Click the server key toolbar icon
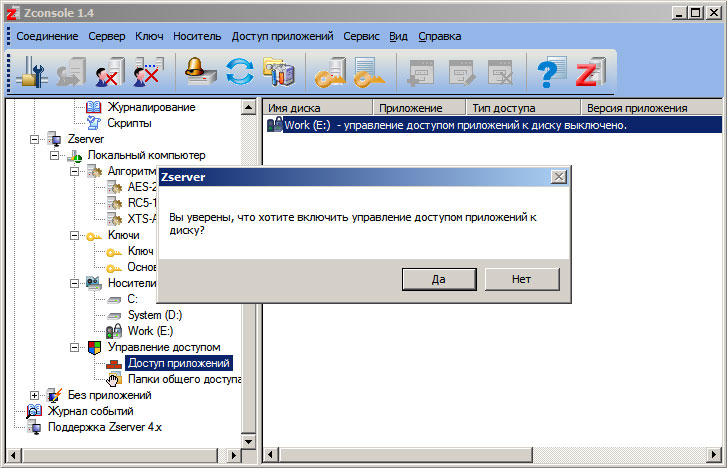727x468 pixels. pos(331,72)
